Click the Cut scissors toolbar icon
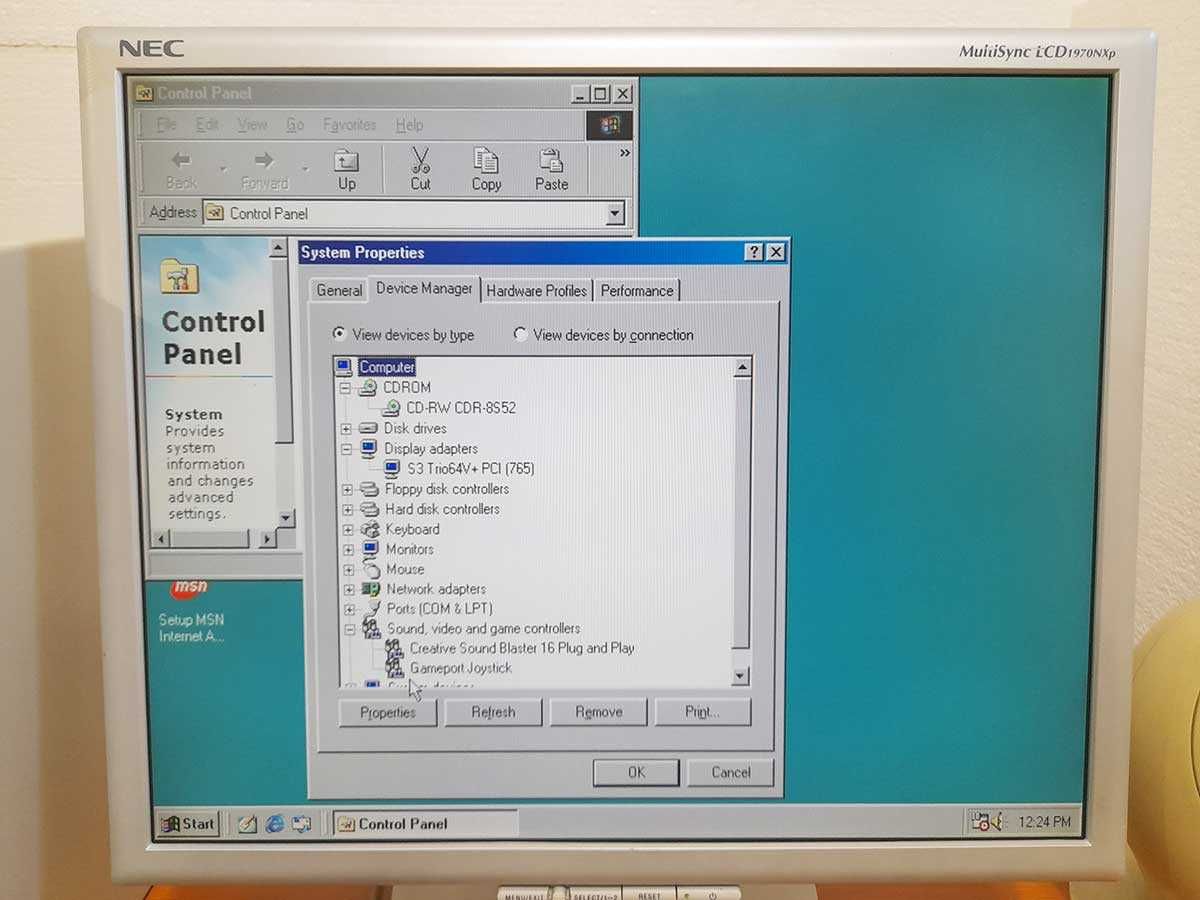This screenshot has width=1200, height=900. click(x=421, y=160)
